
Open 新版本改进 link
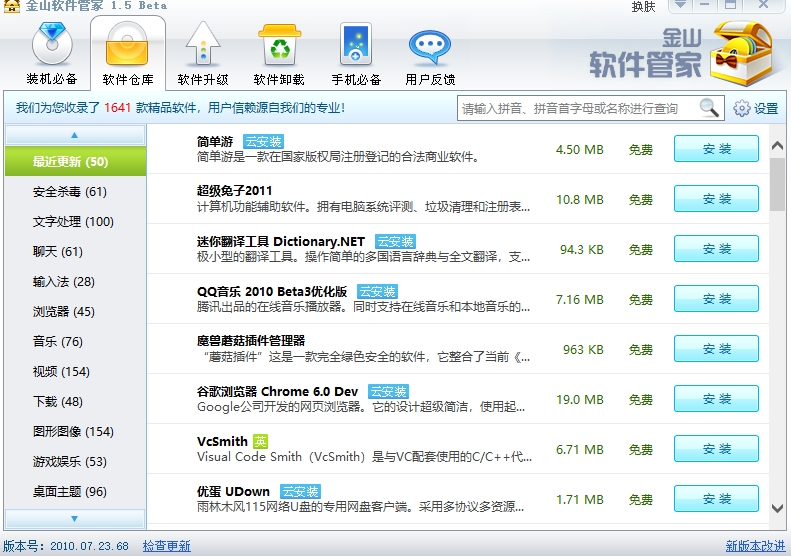[x=755, y=546]
